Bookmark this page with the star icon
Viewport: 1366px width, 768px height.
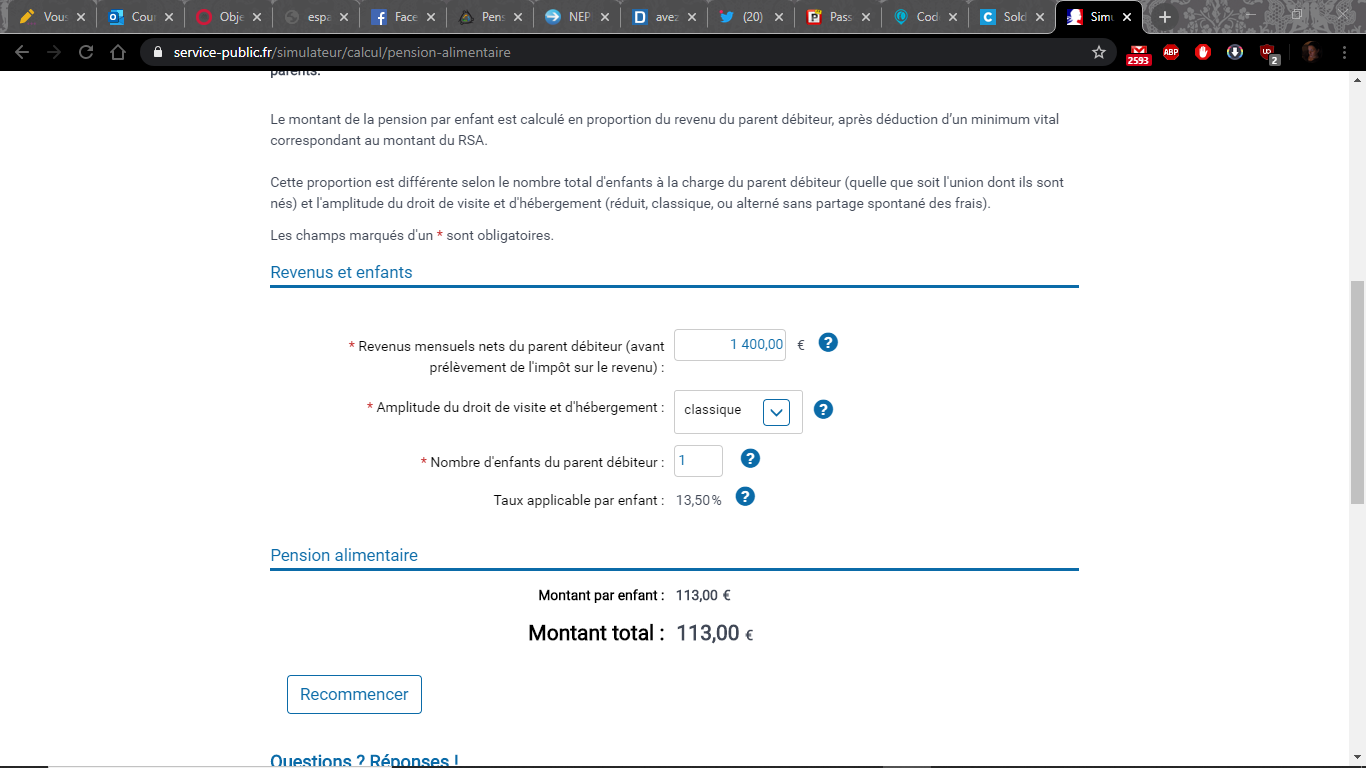[x=1099, y=52]
